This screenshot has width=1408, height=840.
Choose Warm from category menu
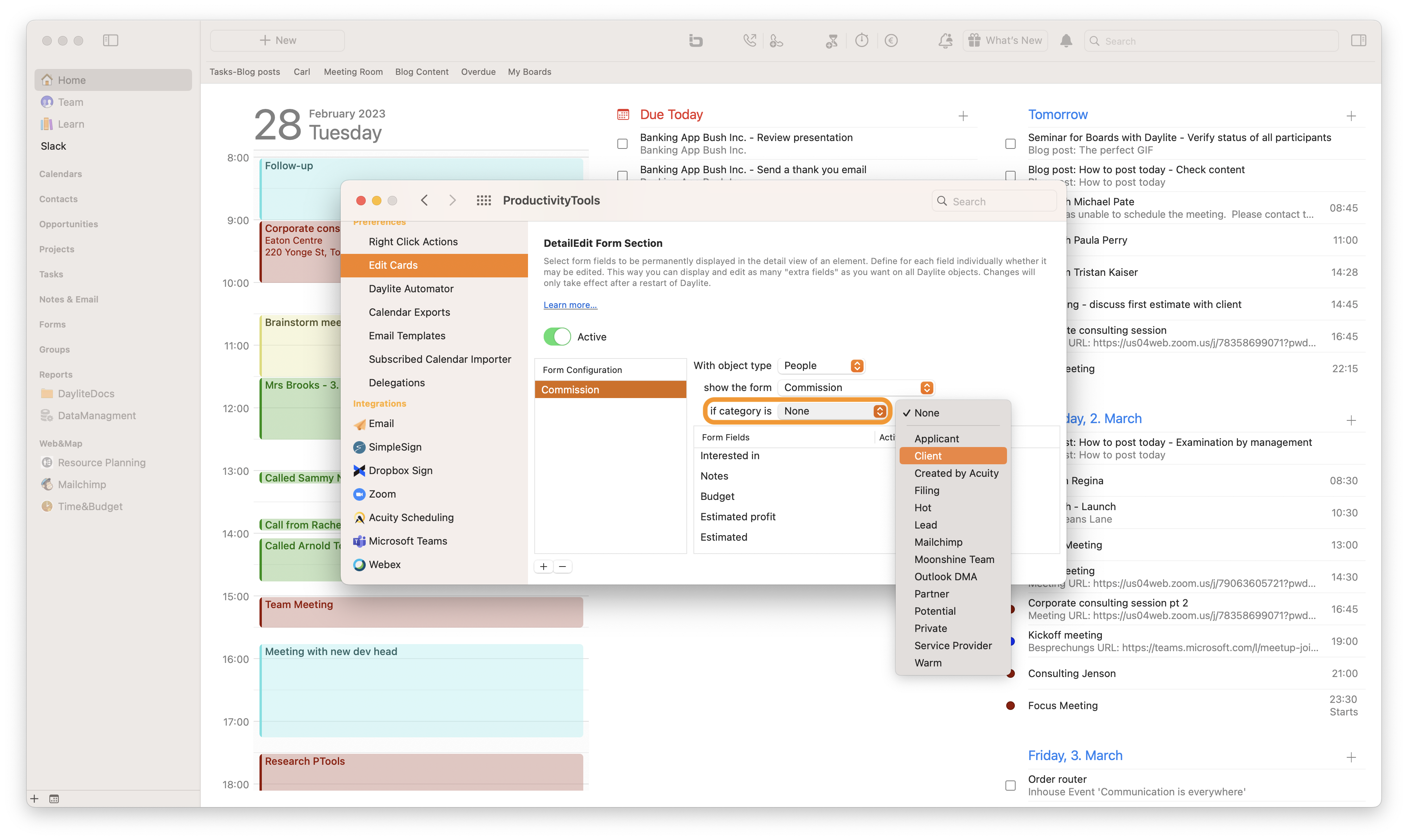tap(953, 663)
